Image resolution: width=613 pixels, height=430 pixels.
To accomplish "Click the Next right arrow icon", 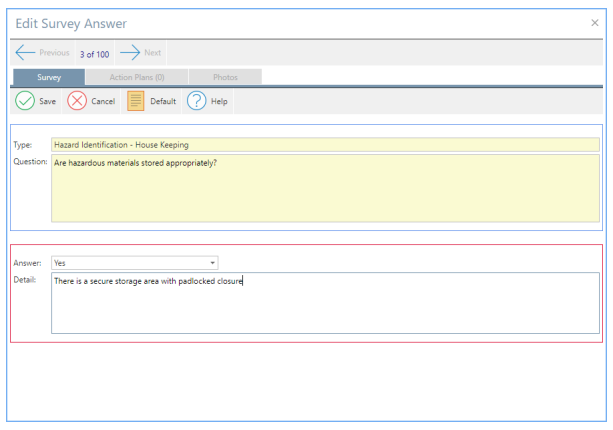I will click(x=130, y=53).
